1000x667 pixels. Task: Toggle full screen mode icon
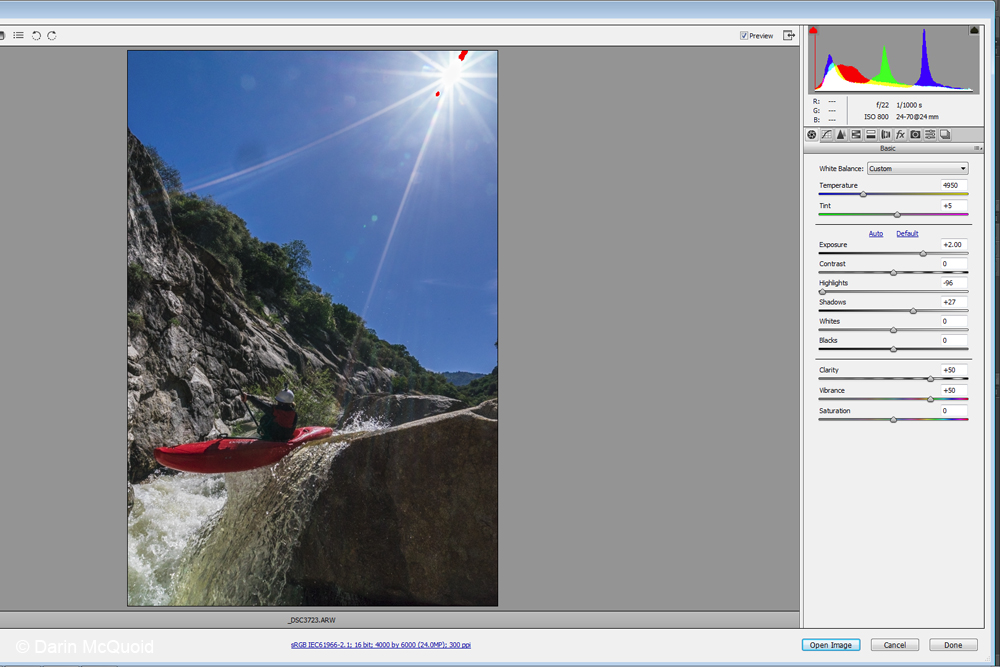[x=789, y=35]
